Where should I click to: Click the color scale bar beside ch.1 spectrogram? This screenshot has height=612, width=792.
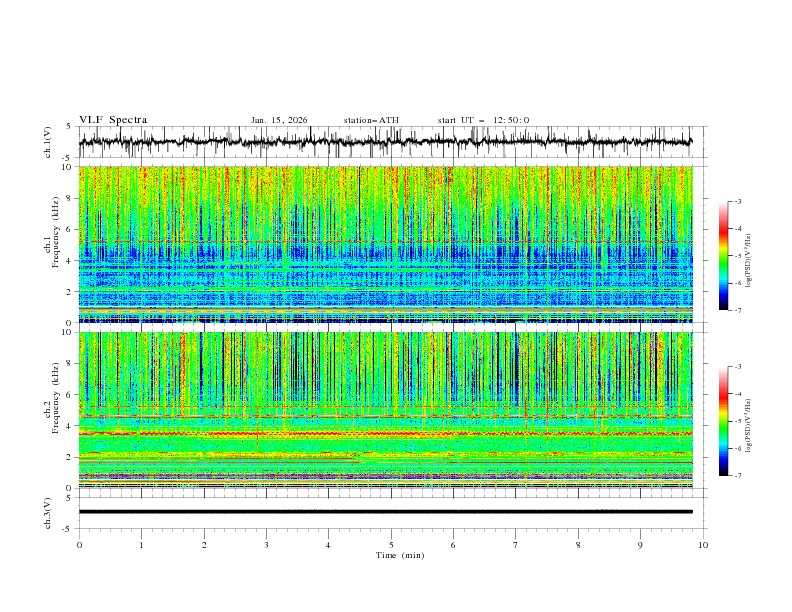click(x=723, y=256)
